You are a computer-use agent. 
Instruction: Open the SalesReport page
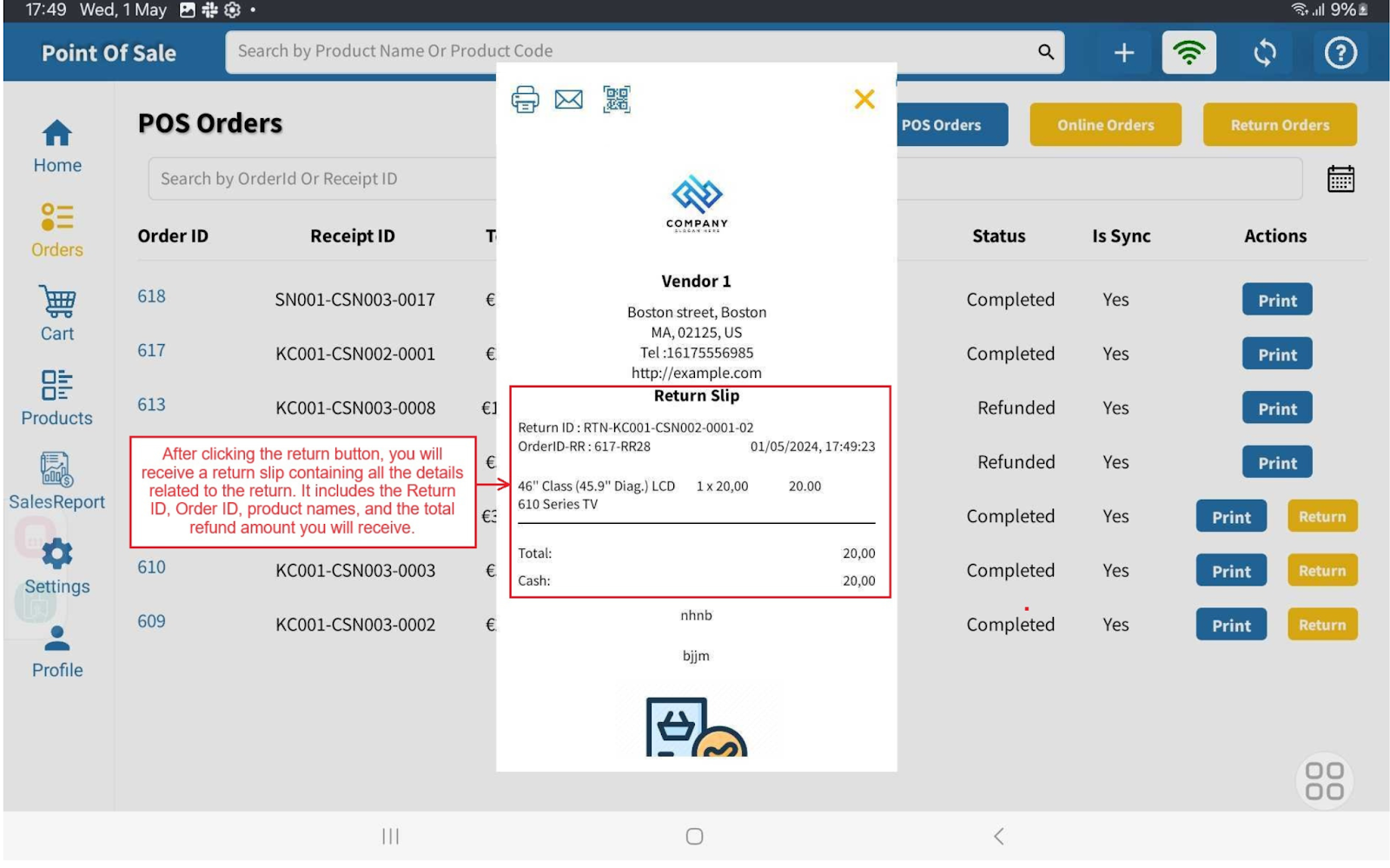coord(57,481)
